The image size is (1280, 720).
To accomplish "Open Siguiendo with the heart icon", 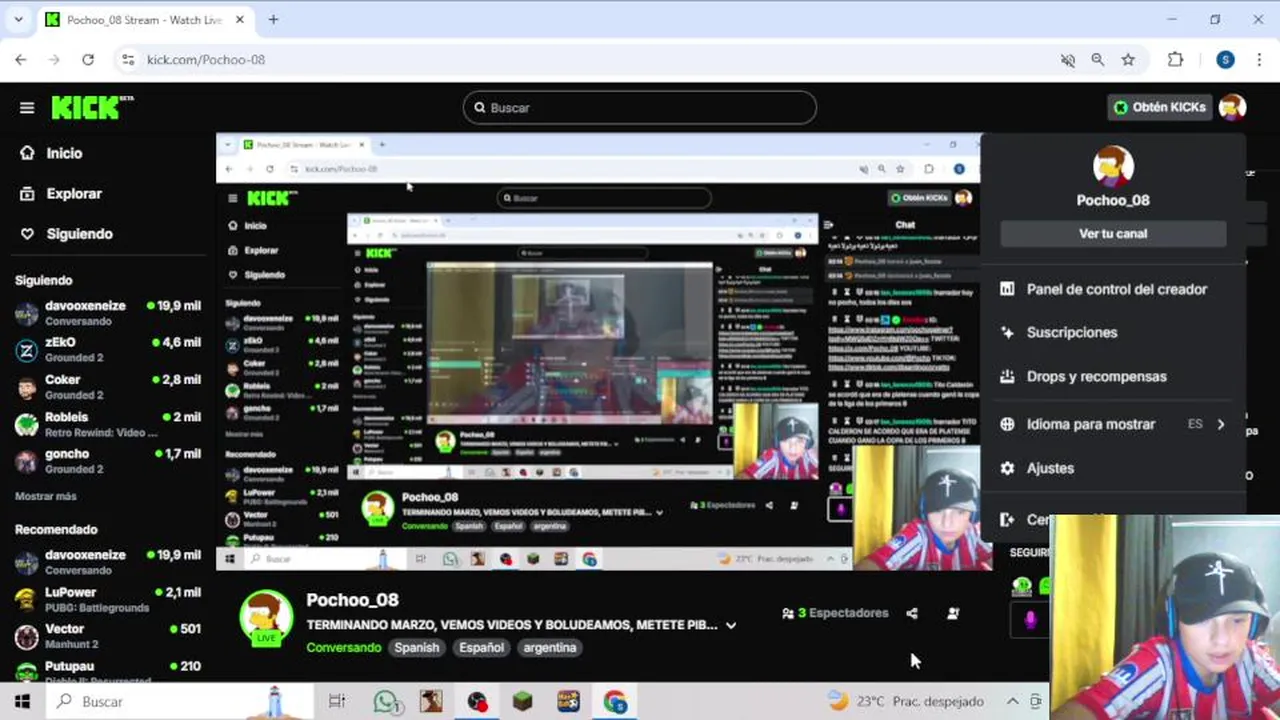I will (79, 233).
